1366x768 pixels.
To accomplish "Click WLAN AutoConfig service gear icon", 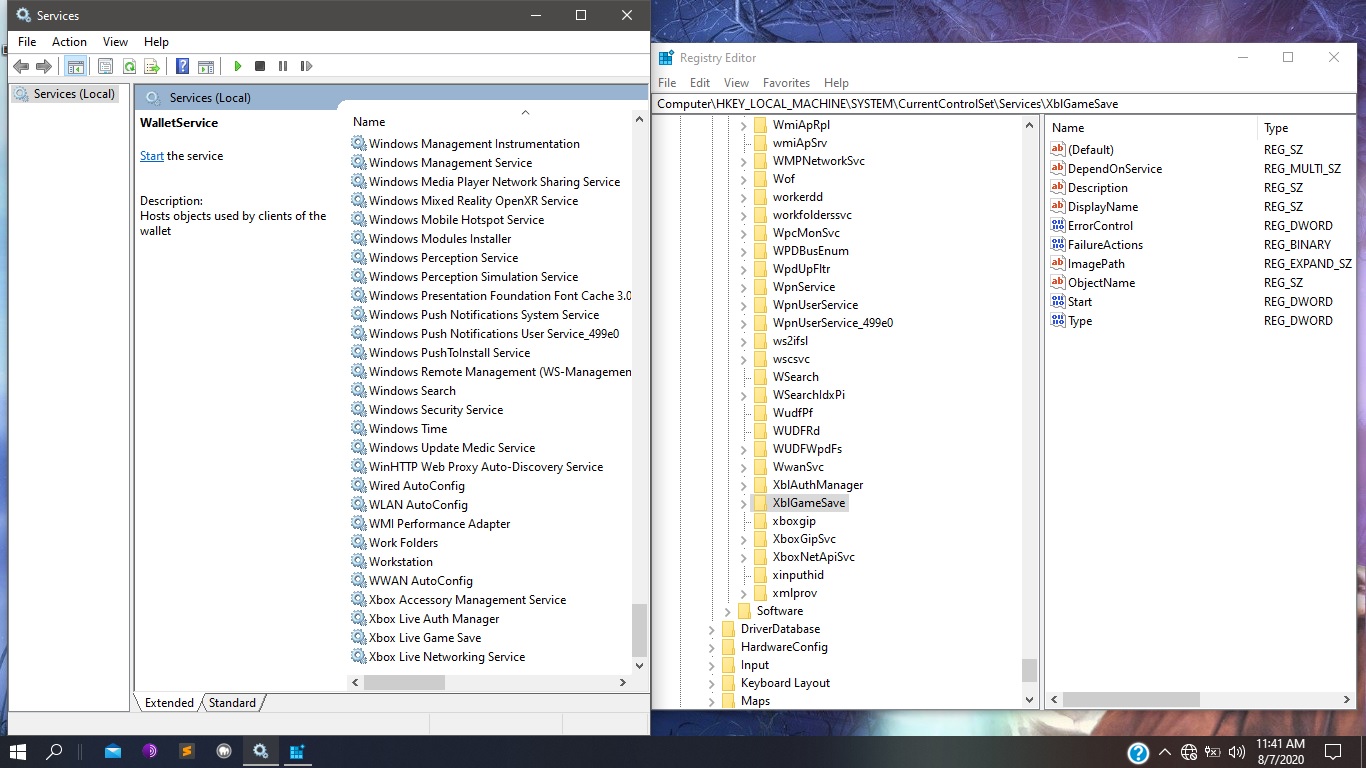I will pyautogui.click(x=359, y=505).
